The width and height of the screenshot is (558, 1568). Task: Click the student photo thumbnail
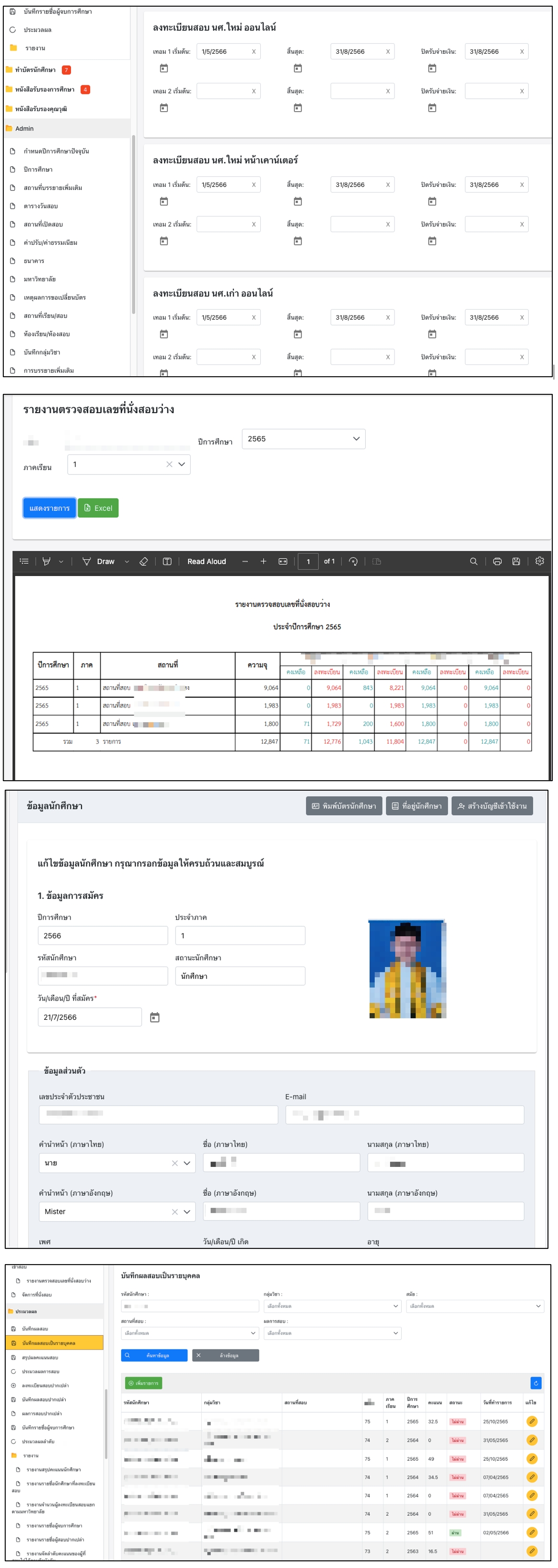407,969
